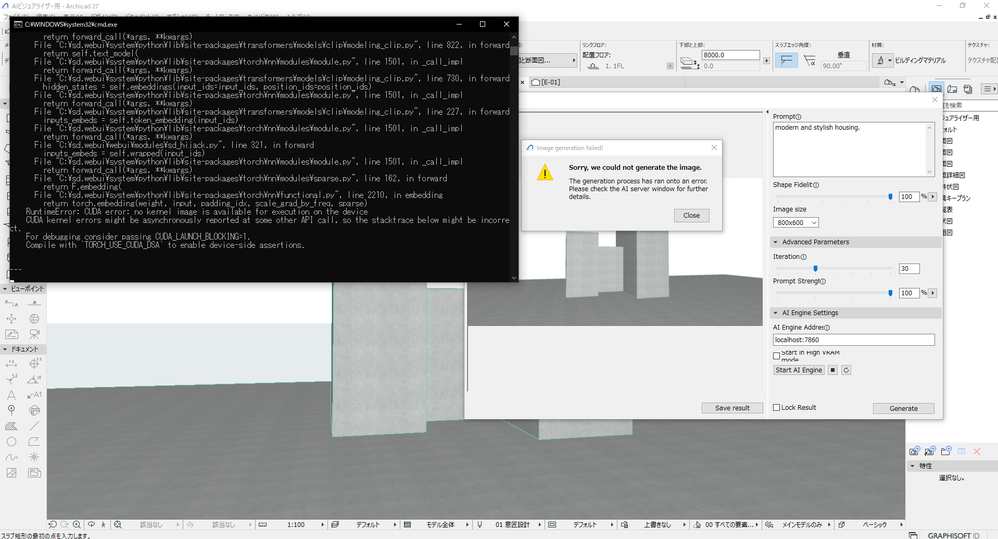The height and width of the screenshot is (539, 998).
Task: Click the Generate button
Action: (903, 409)
